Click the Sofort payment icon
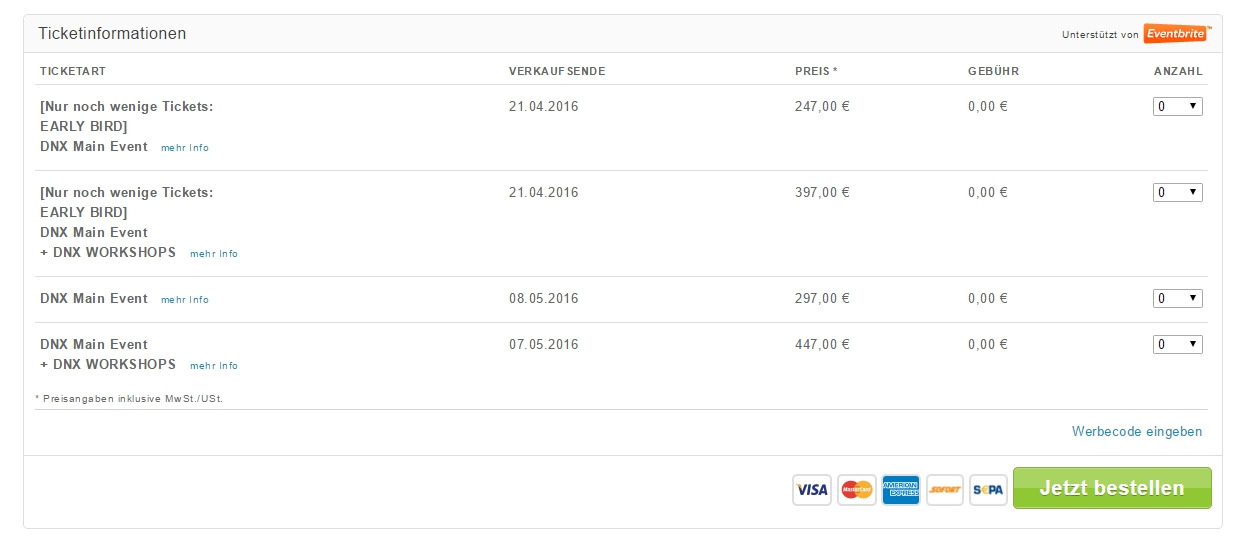The image size is (1242, 545). click(x=945, y=490)
